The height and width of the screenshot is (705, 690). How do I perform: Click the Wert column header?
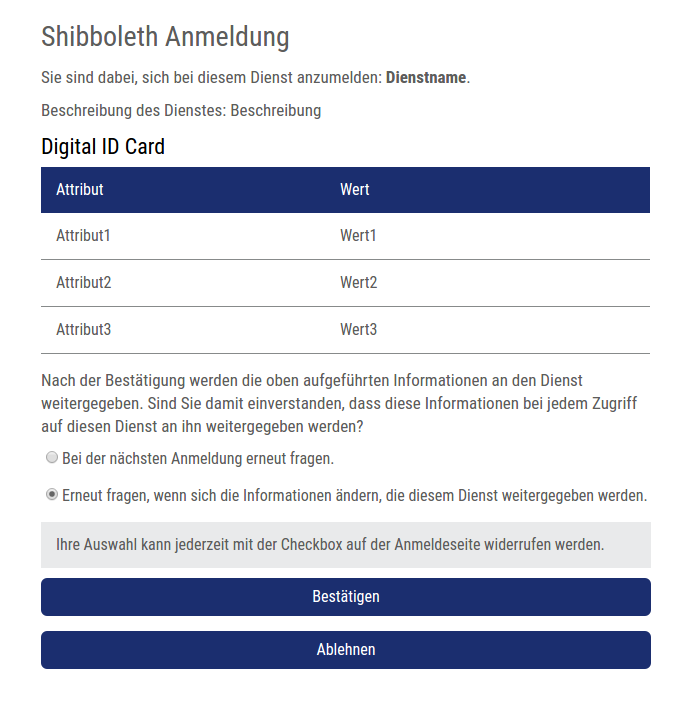click(355, 190)
